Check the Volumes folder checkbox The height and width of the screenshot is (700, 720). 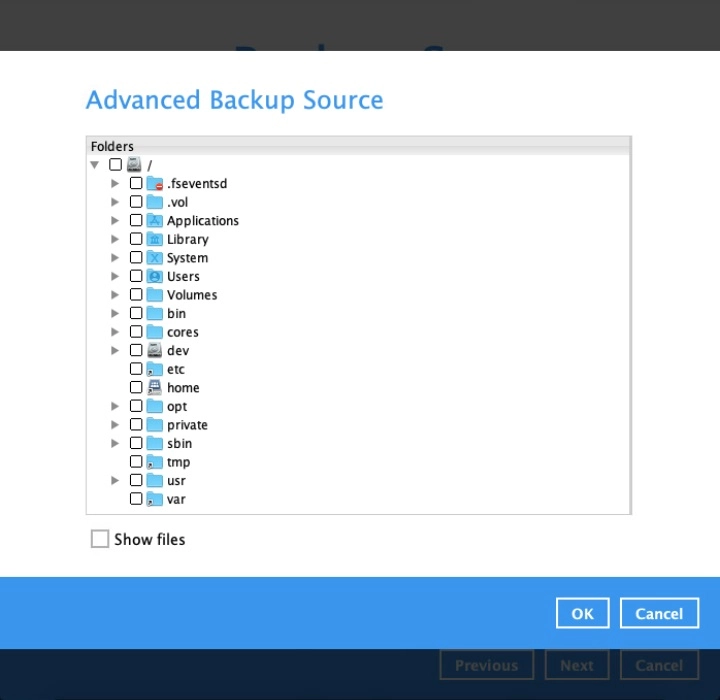coord(136,294)
